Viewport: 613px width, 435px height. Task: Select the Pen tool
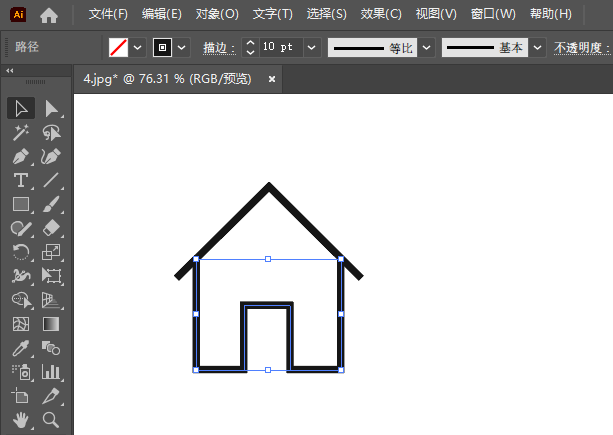[x=21, y=156]
